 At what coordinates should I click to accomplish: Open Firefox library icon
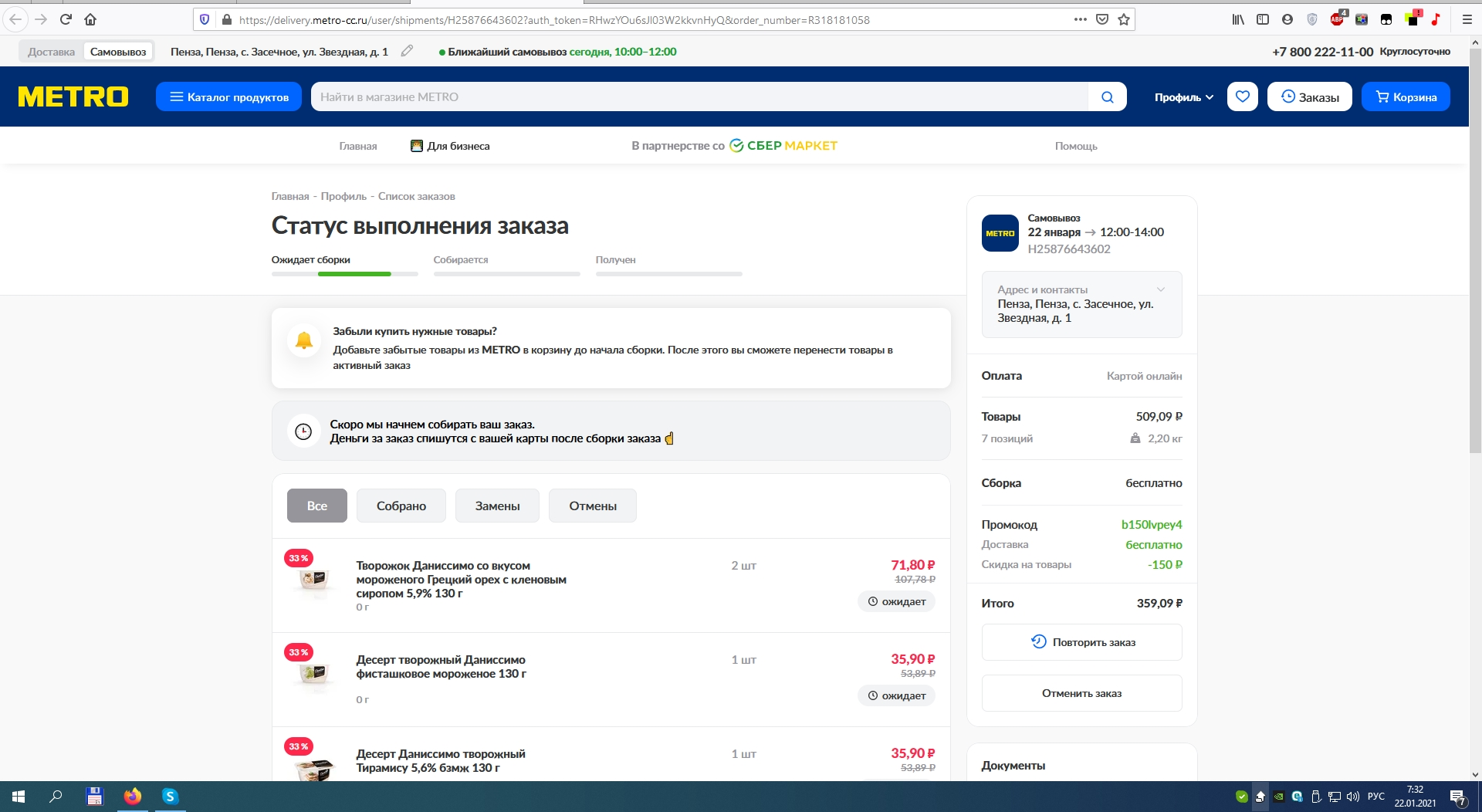click(x=1238, y=19)
